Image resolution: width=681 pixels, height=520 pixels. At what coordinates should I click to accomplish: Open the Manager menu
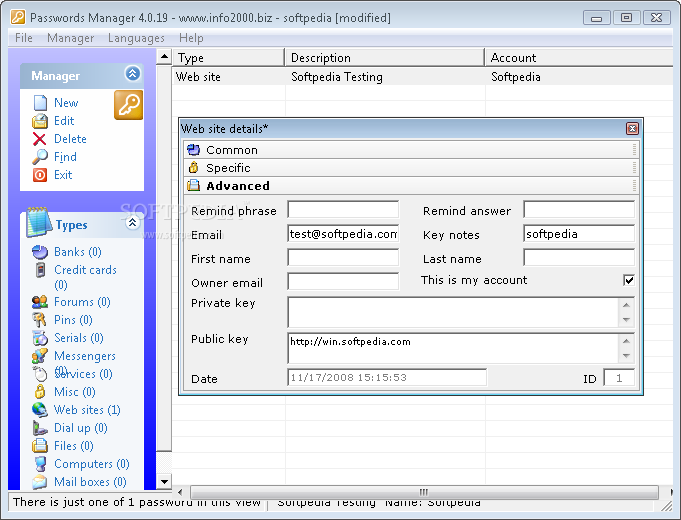click(70, 38)
